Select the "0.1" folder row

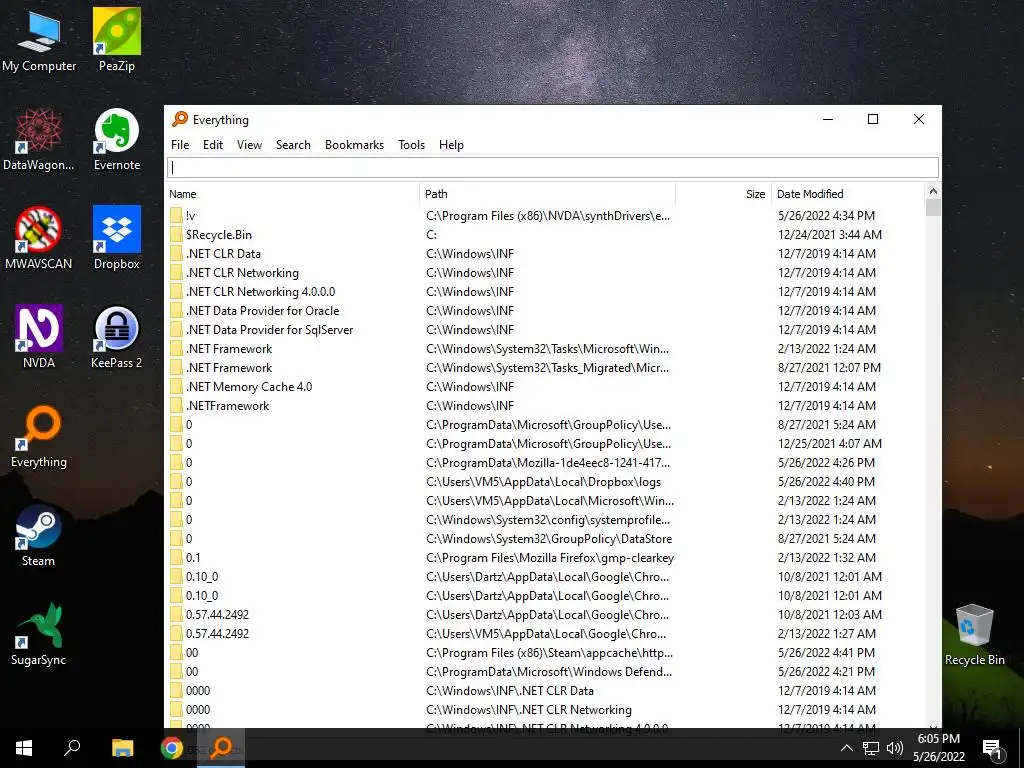coord(545,558)
